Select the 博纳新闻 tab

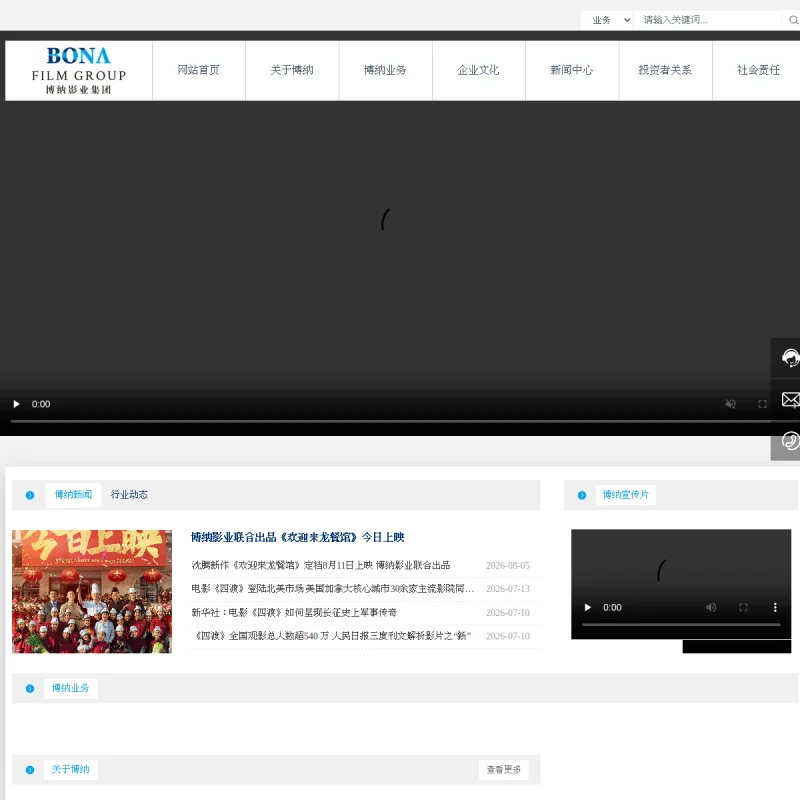[x=73, y=494]
